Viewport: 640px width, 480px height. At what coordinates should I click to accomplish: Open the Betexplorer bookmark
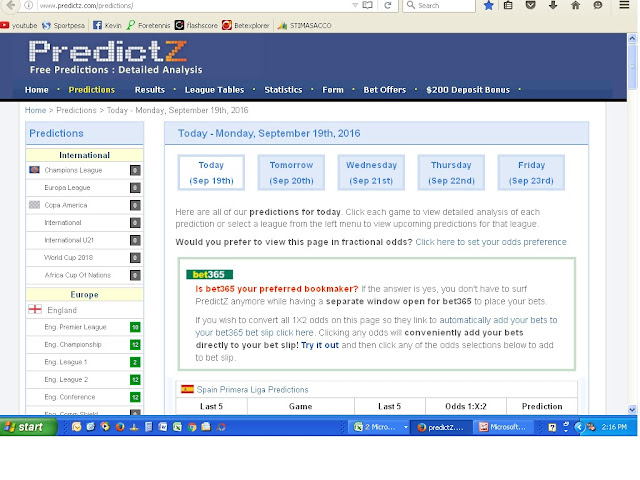pyautogui.click(x=246, y=25)
